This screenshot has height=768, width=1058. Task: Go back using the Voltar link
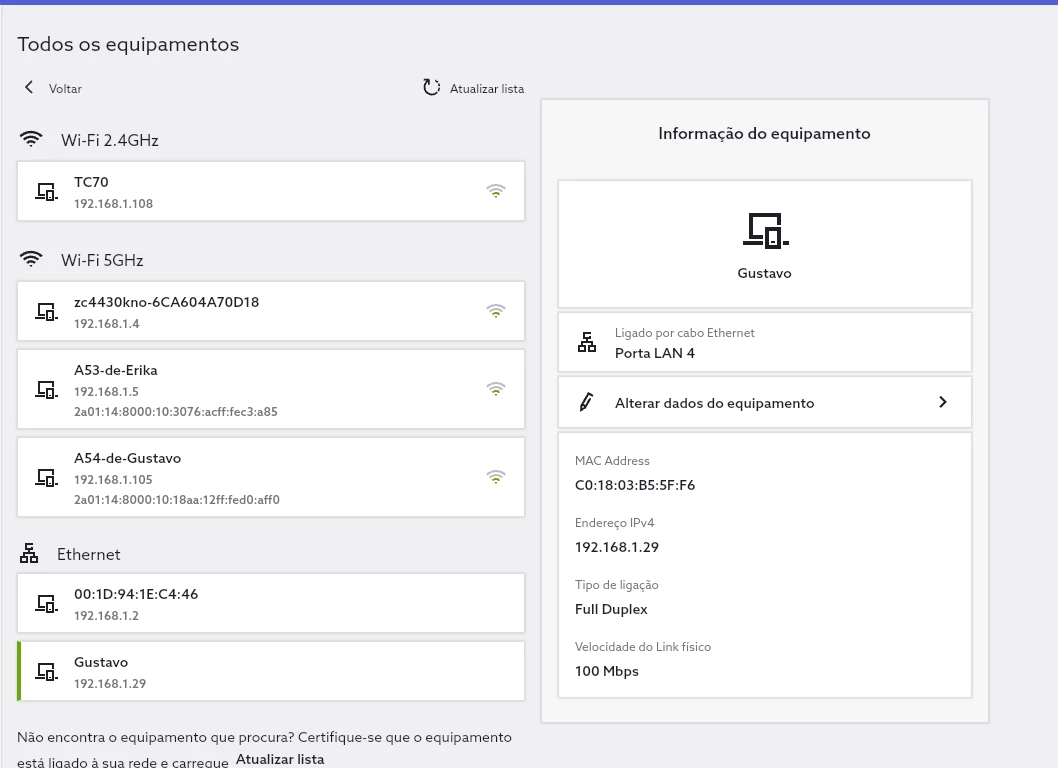tap(65, 89)
